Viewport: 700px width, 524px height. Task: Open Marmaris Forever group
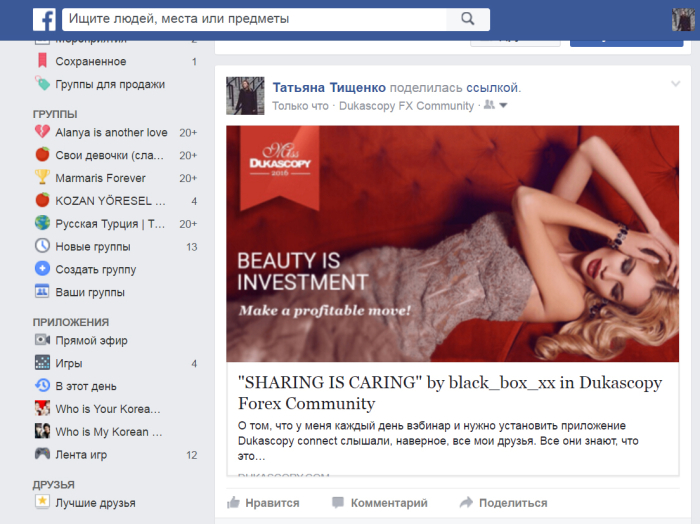pos(100,178)
